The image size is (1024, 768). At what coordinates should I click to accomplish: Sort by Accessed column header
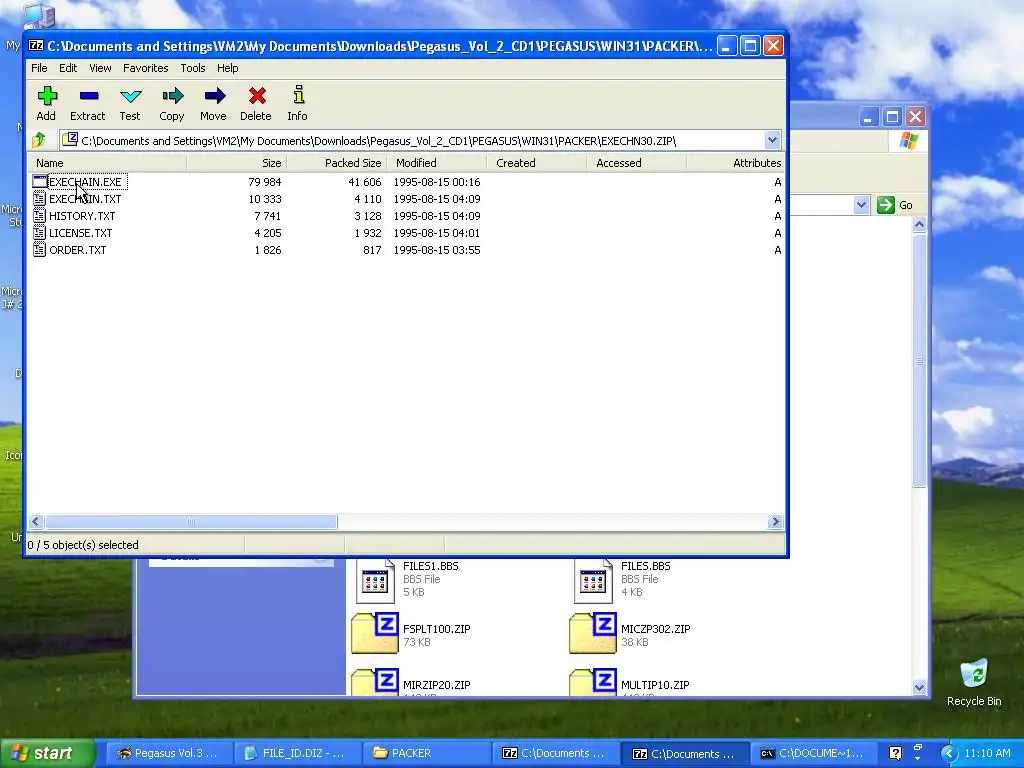click(x=636, y=163)
